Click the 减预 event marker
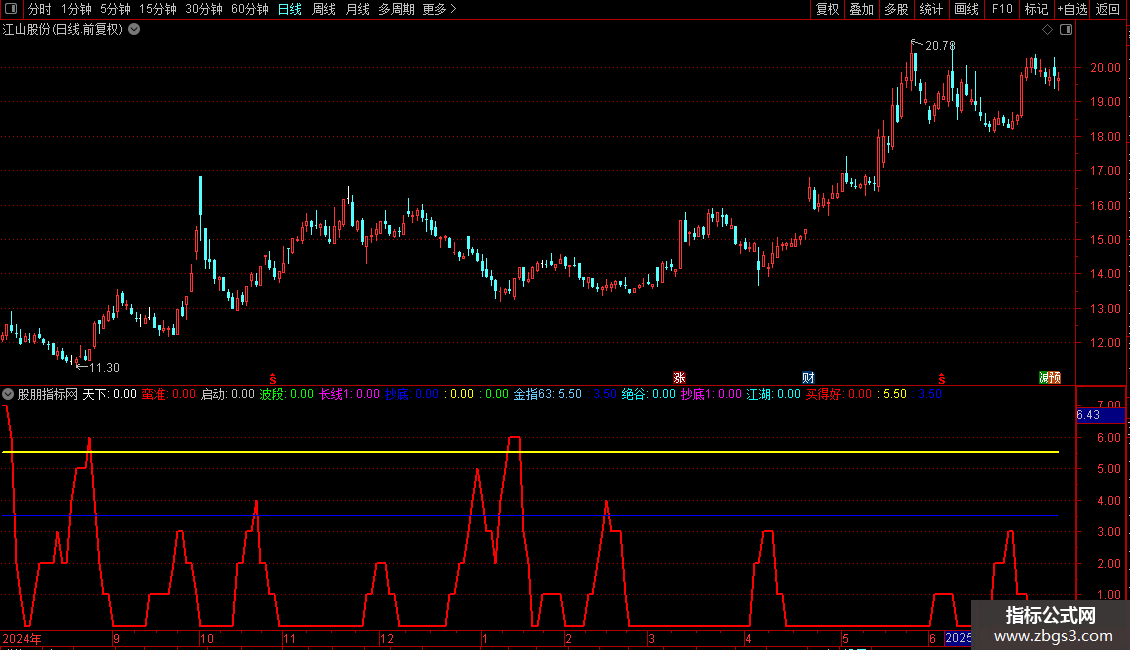 tap(1049, 378)
